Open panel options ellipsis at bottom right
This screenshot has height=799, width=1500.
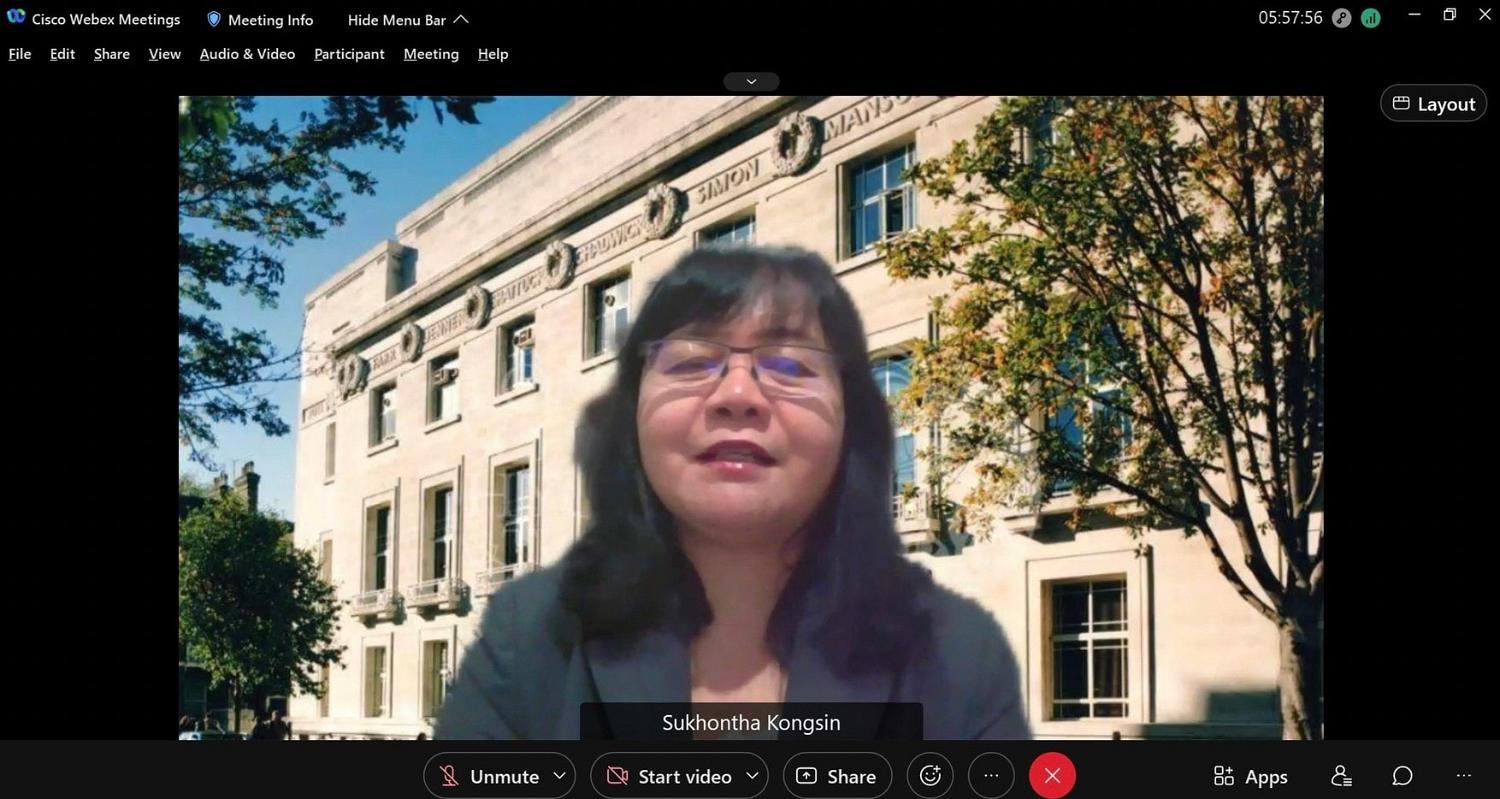coord(1464,776)
